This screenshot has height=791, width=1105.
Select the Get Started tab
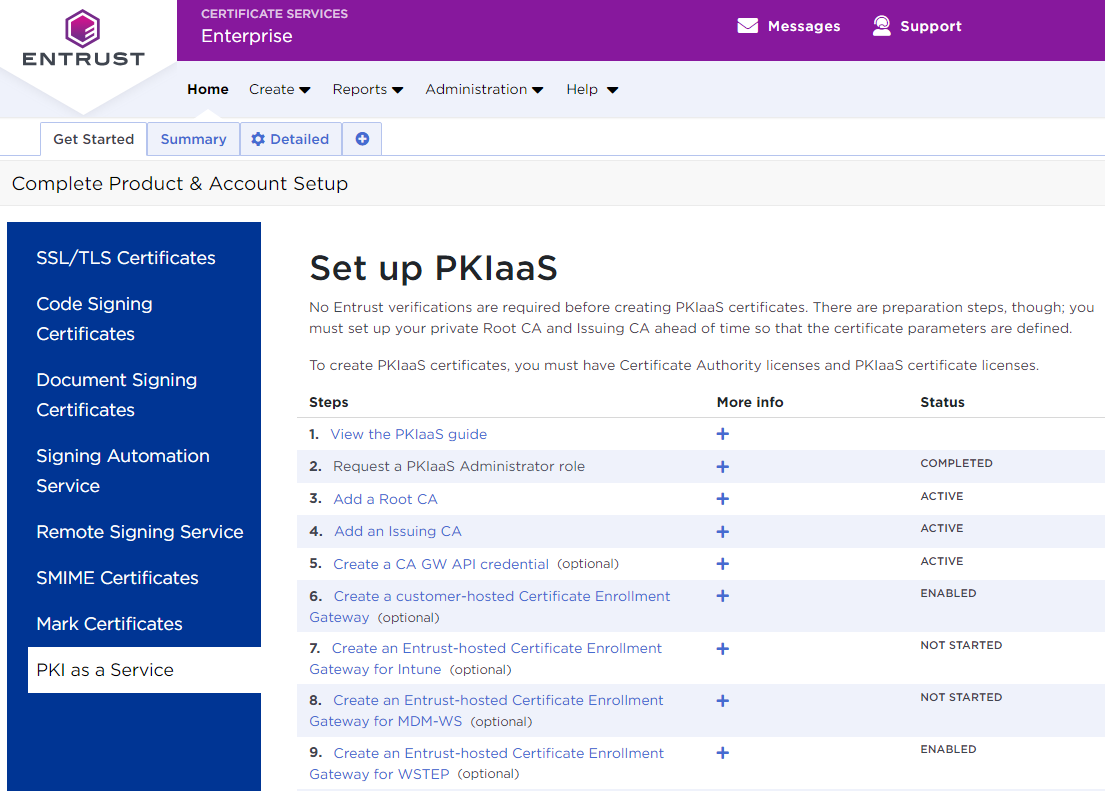(x=93, y=139)
